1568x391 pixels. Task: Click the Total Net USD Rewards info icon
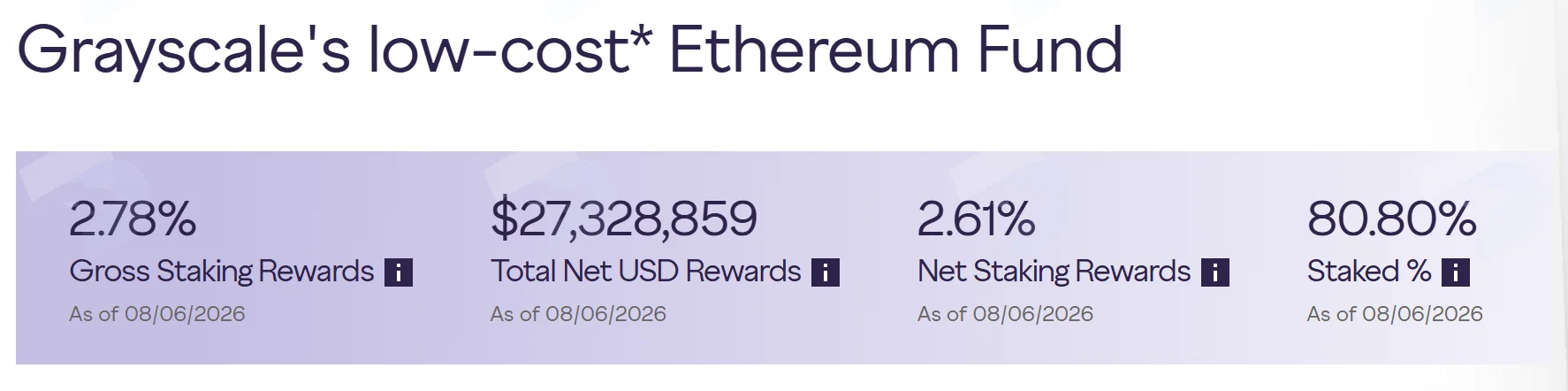tap(826, 272)
